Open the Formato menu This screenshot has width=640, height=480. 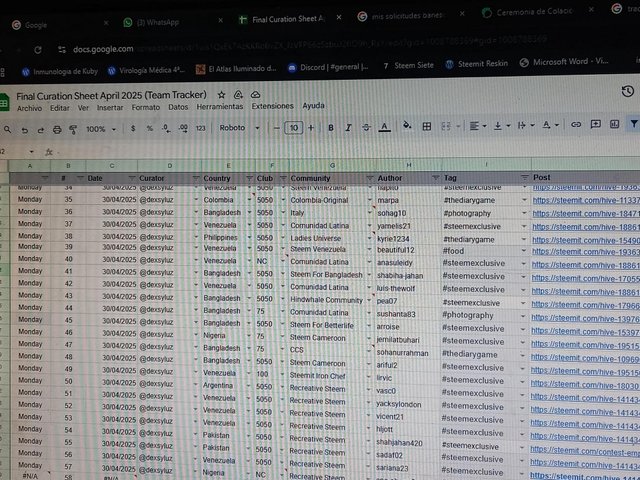(x=146, y=107)
